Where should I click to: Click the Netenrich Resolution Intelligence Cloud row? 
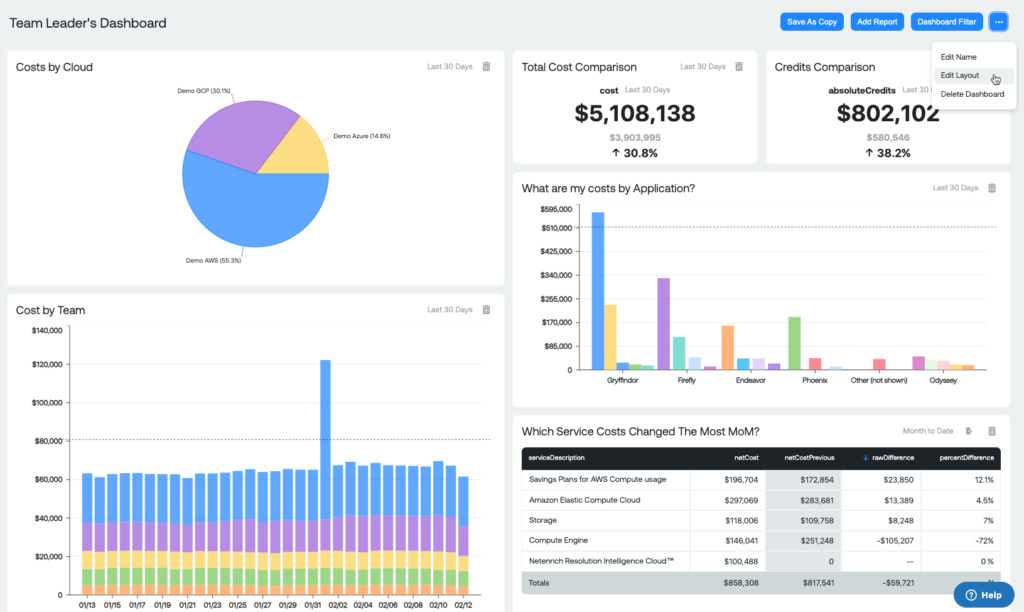click(x=761, y=561)
